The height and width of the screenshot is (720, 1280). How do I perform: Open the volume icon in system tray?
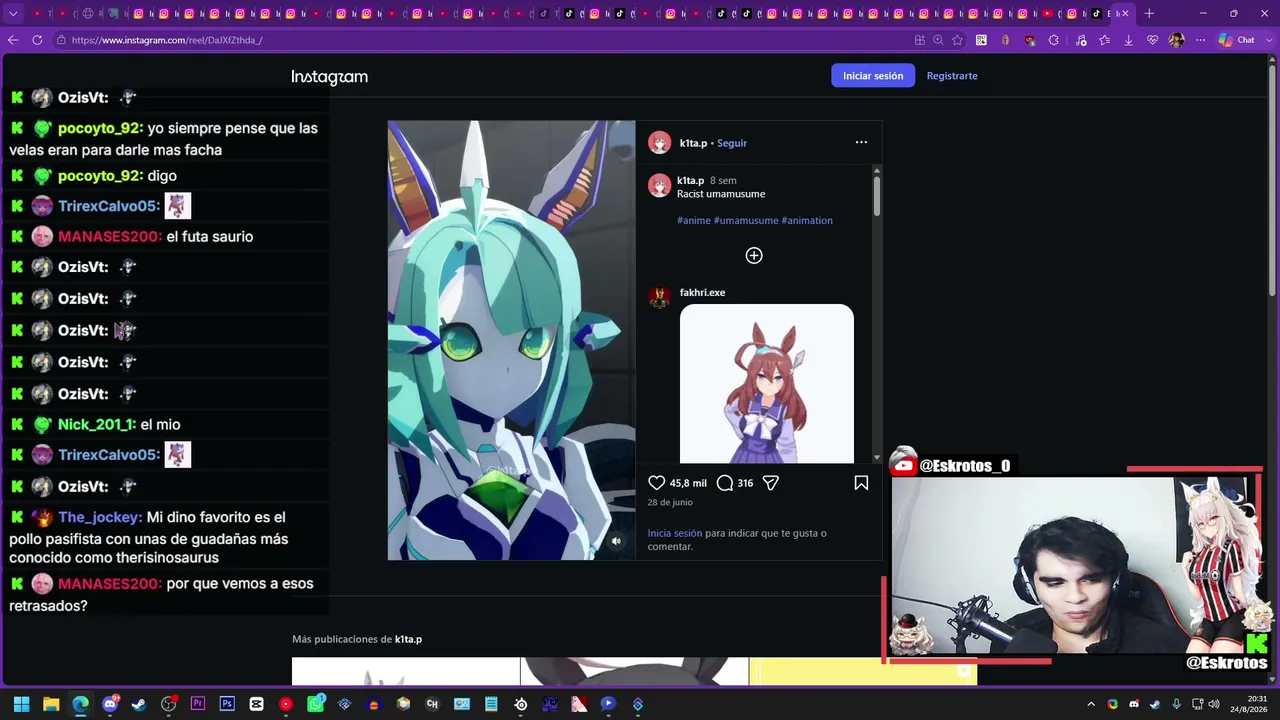pyautogui.click(x=1214, y=704)
